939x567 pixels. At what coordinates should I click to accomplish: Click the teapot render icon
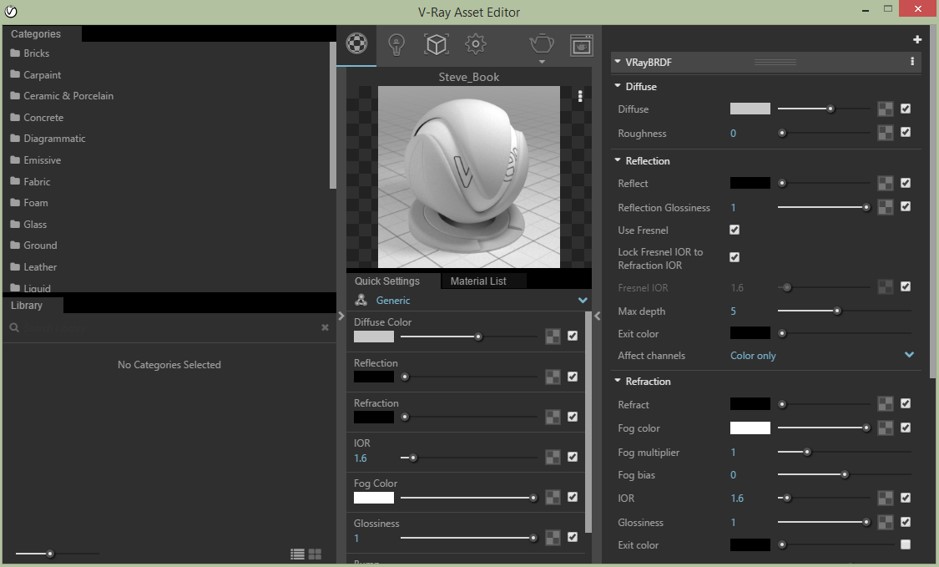541,44
